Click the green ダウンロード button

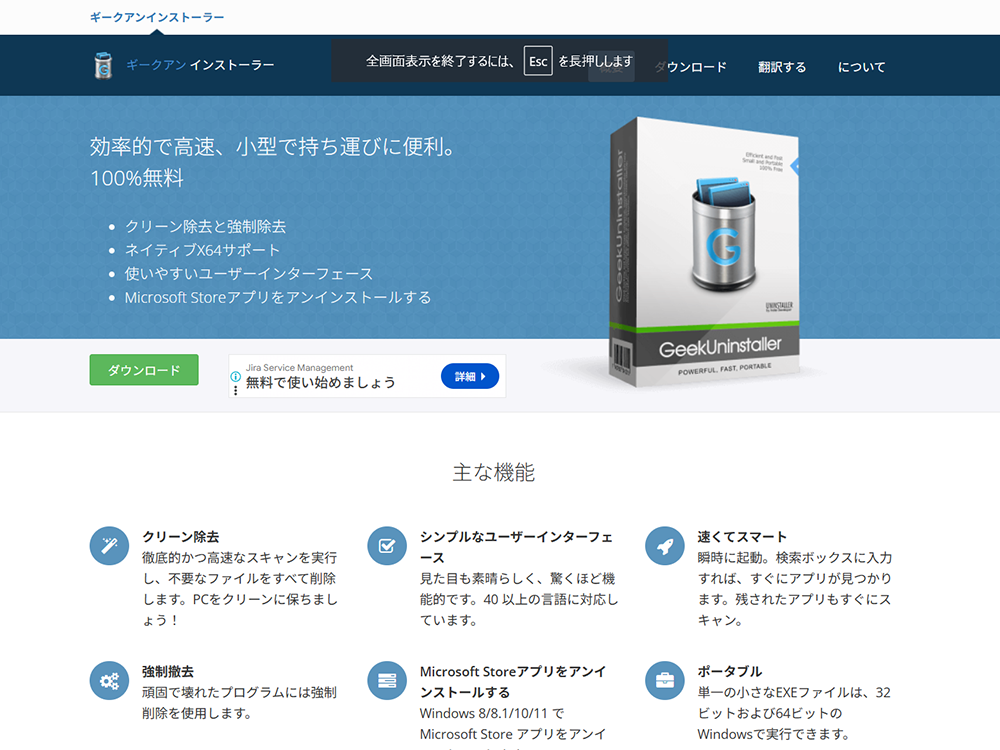tap(144, 370)
